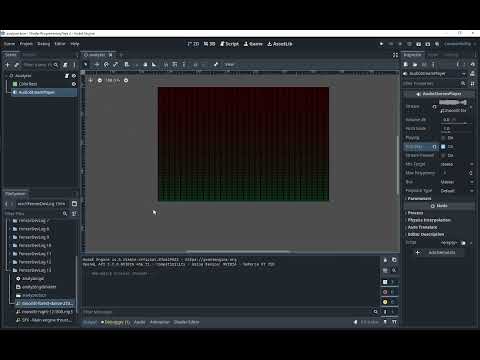Click the viewport horizontal scrollbar
This screenshot has width=480, height=360.
(238, 252)
